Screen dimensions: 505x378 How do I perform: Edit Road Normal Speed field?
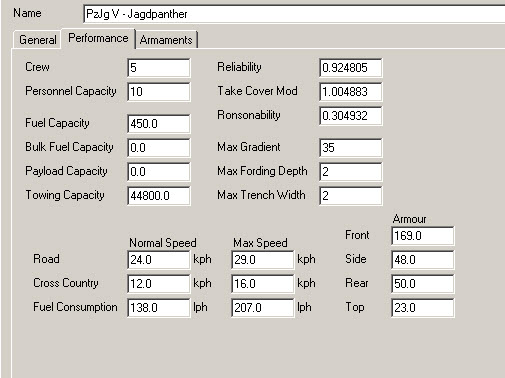pyautogui.click(x=159, y=260)
